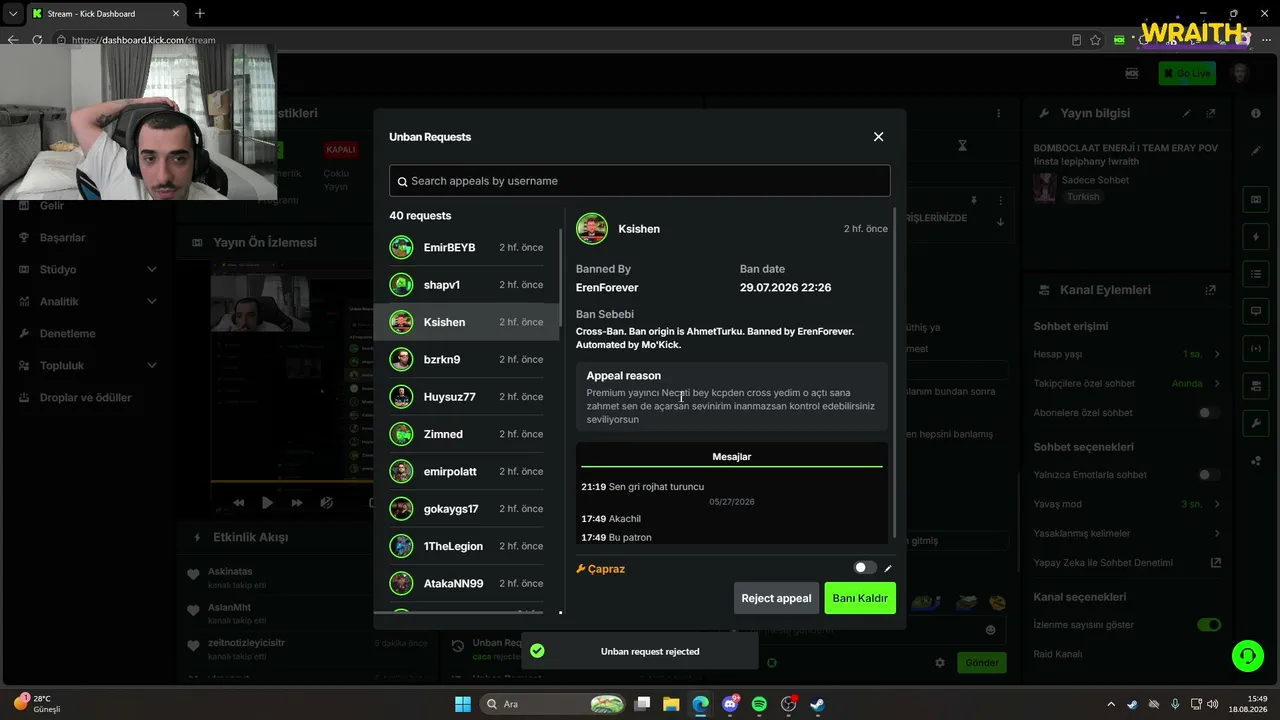Image resolution: width=1280 pixels, height=720 pixels.
Task: Select shapv1 request row
Action: pos(467,285)
